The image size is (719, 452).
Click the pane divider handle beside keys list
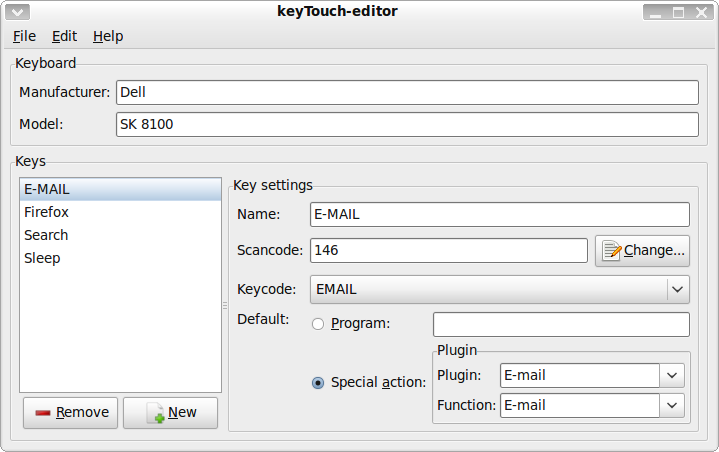pos(225,304)
